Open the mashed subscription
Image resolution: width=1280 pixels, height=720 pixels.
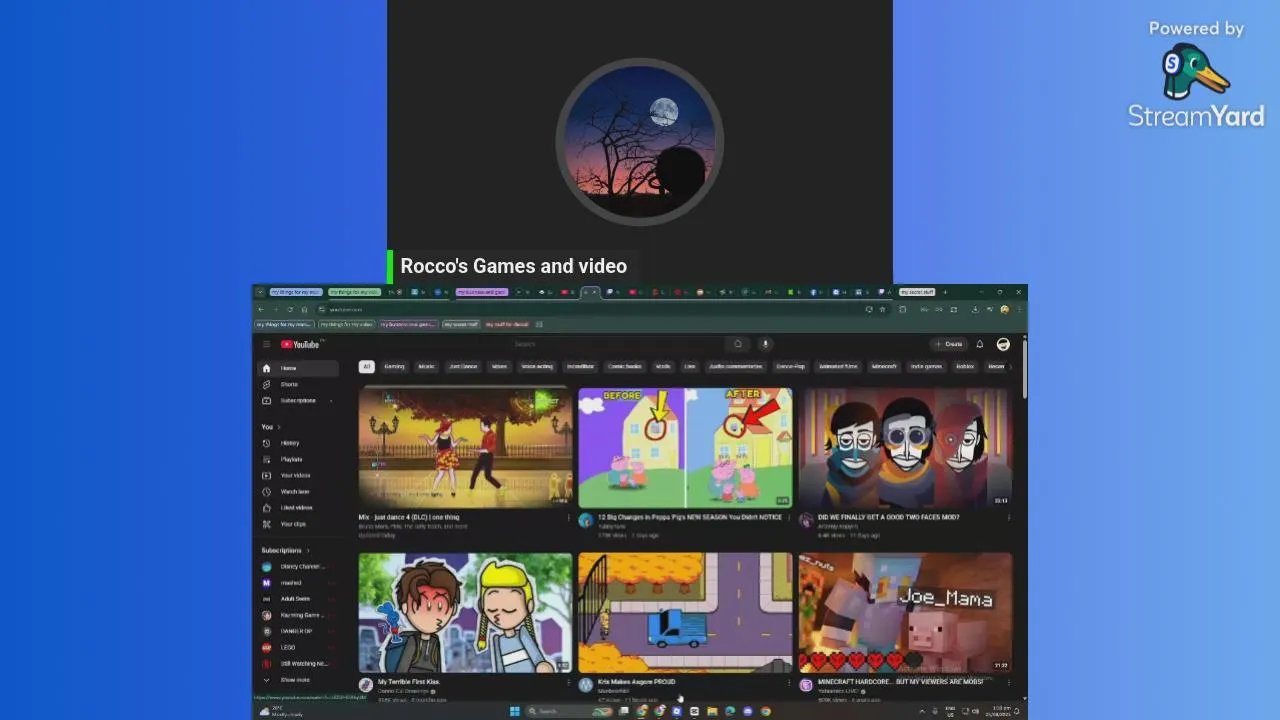point(298,583)
